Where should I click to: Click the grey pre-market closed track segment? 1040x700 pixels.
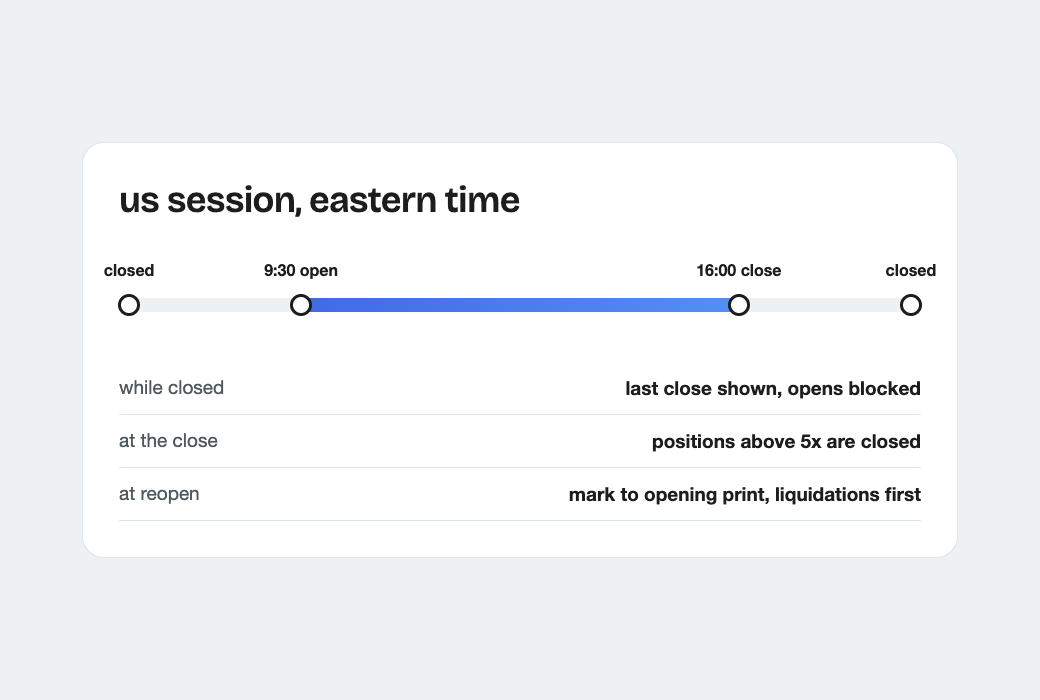(215, 305)
